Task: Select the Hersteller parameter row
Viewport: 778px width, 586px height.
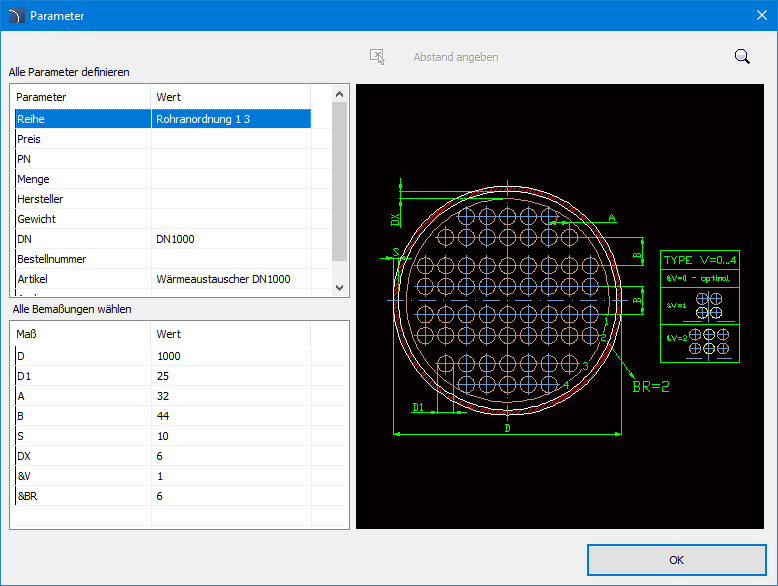Action: point(82,199)
